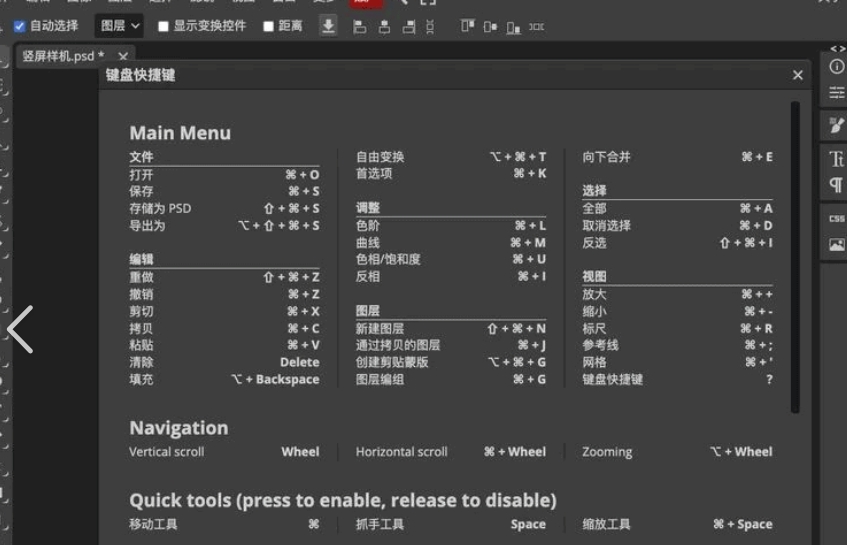
Task: Distribute layers with vertical spacing
Action: point(430,26)
